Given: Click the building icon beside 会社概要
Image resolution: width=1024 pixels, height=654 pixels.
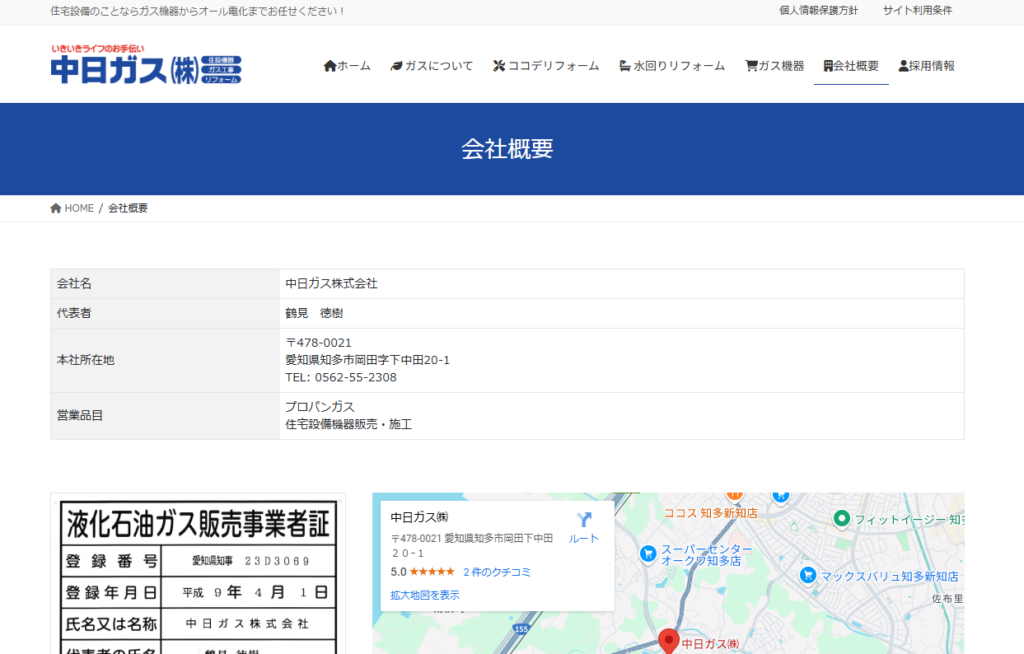Looking at the screenshot, I should [828, 66].
